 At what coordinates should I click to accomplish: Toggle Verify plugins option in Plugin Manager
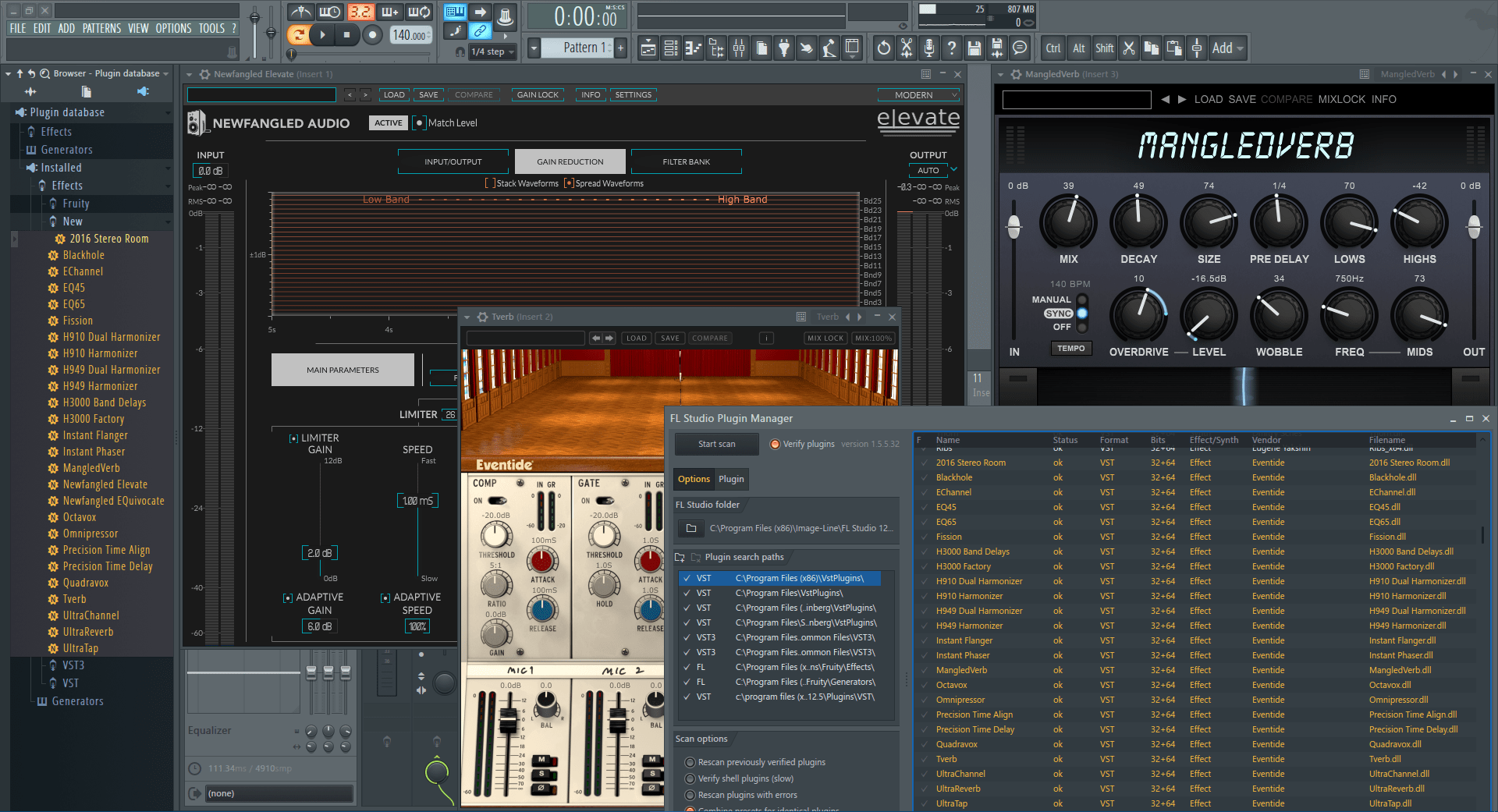click(775, 444)
